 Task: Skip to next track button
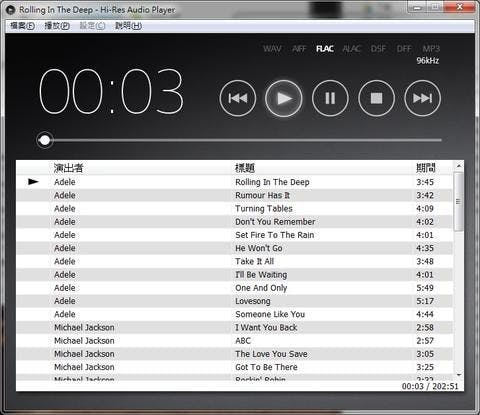tap(422, 98)
